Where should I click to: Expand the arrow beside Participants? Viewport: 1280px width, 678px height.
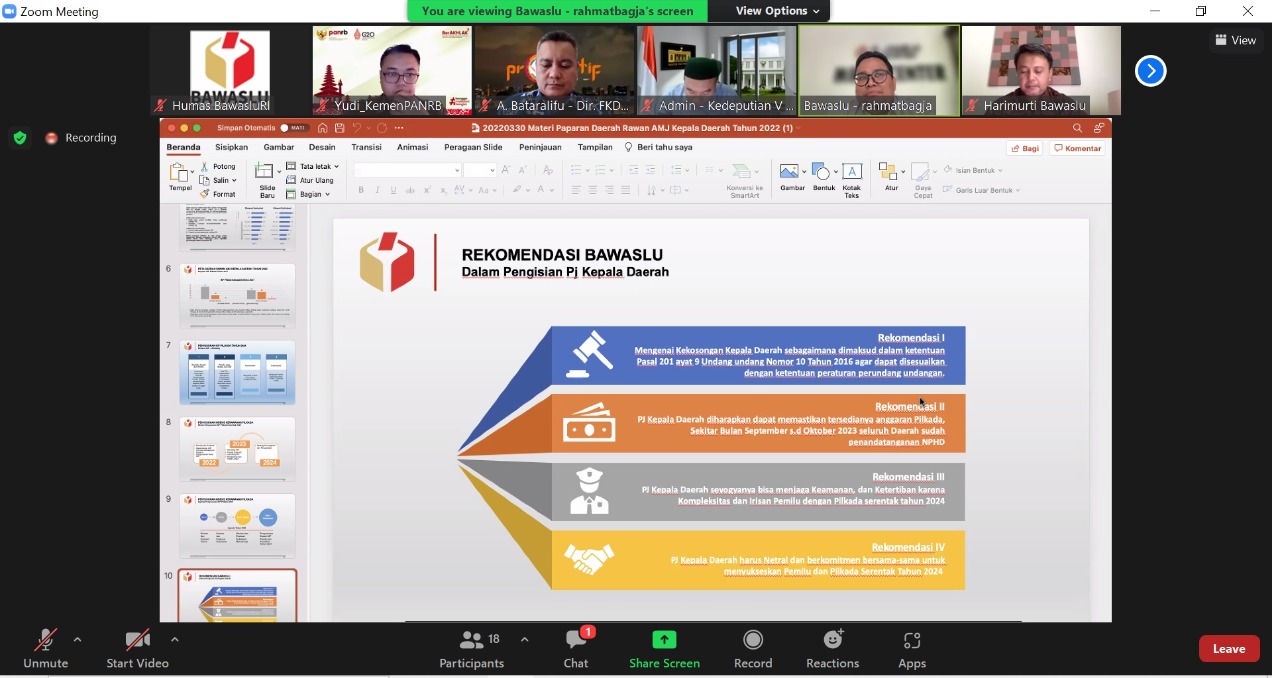(x=524, y=640)
